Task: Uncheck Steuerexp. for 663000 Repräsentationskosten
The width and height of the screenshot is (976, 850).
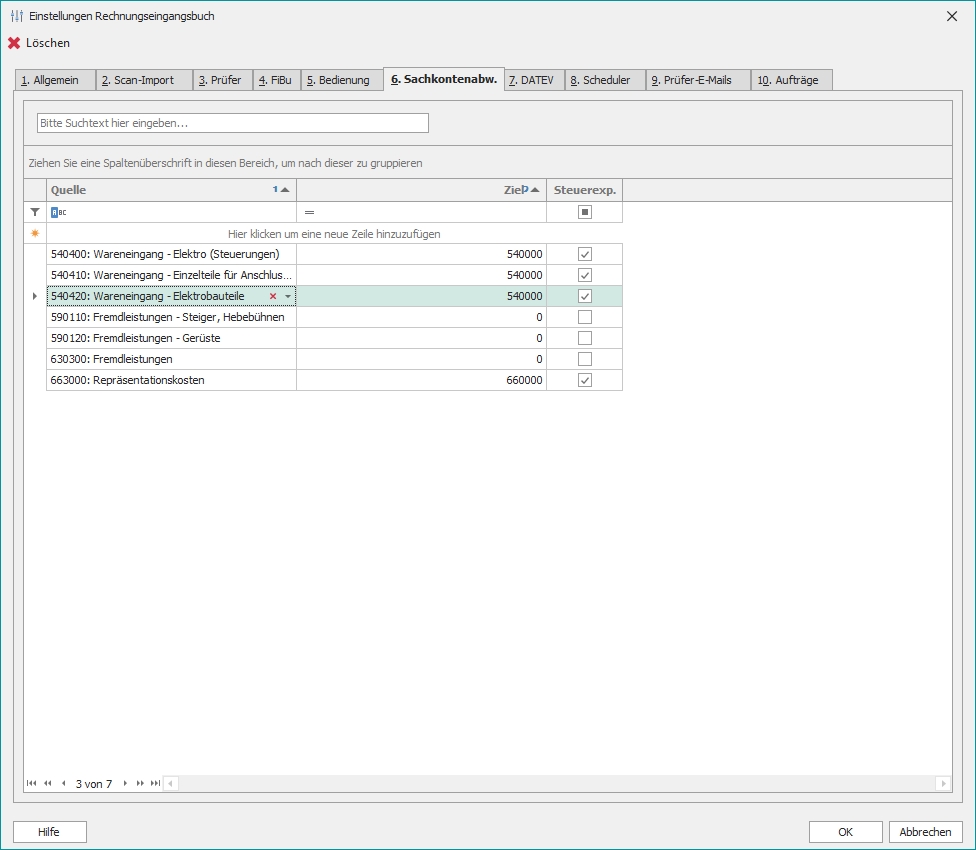Action: tap(585, 380)
